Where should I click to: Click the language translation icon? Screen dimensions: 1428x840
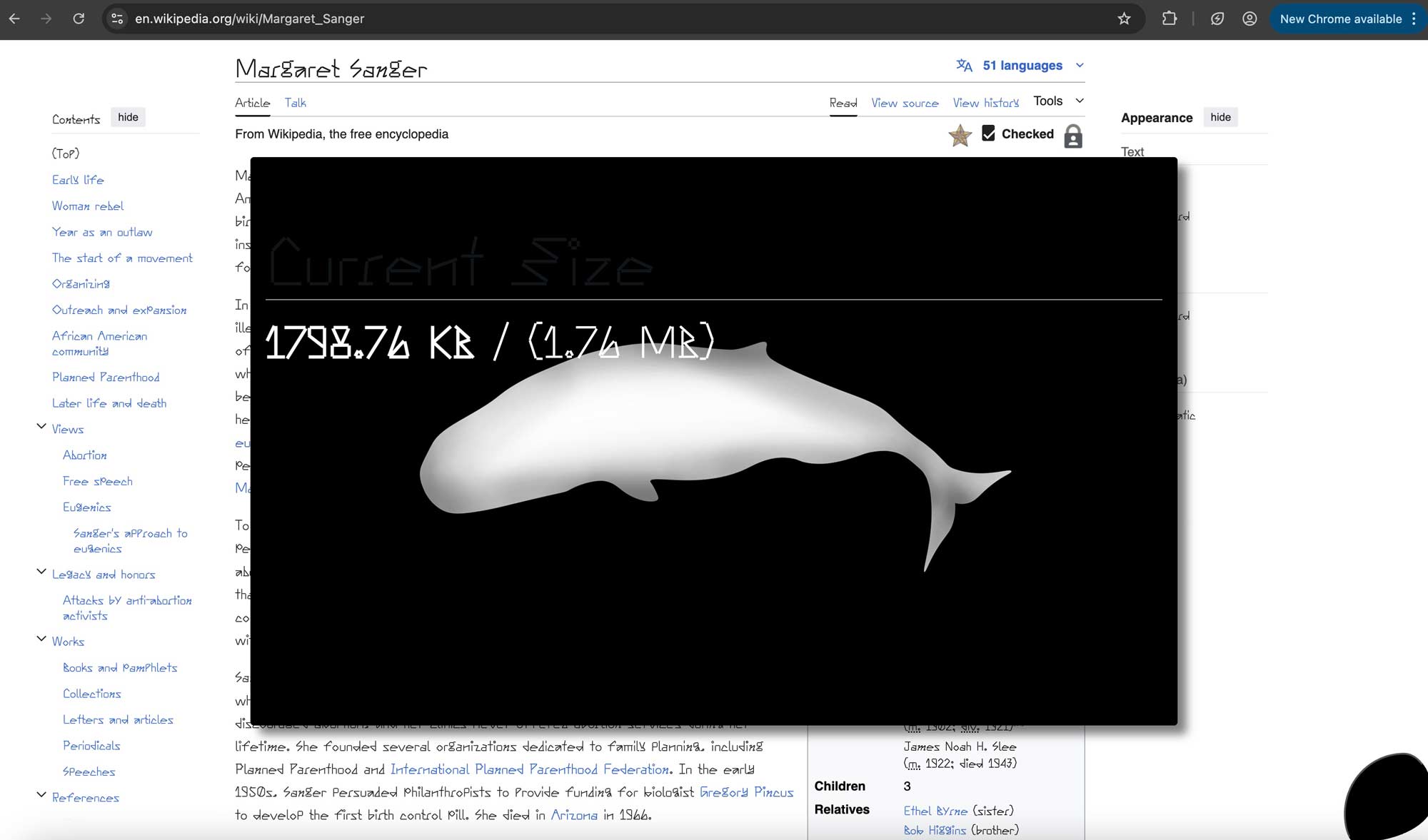pos(964,66)
